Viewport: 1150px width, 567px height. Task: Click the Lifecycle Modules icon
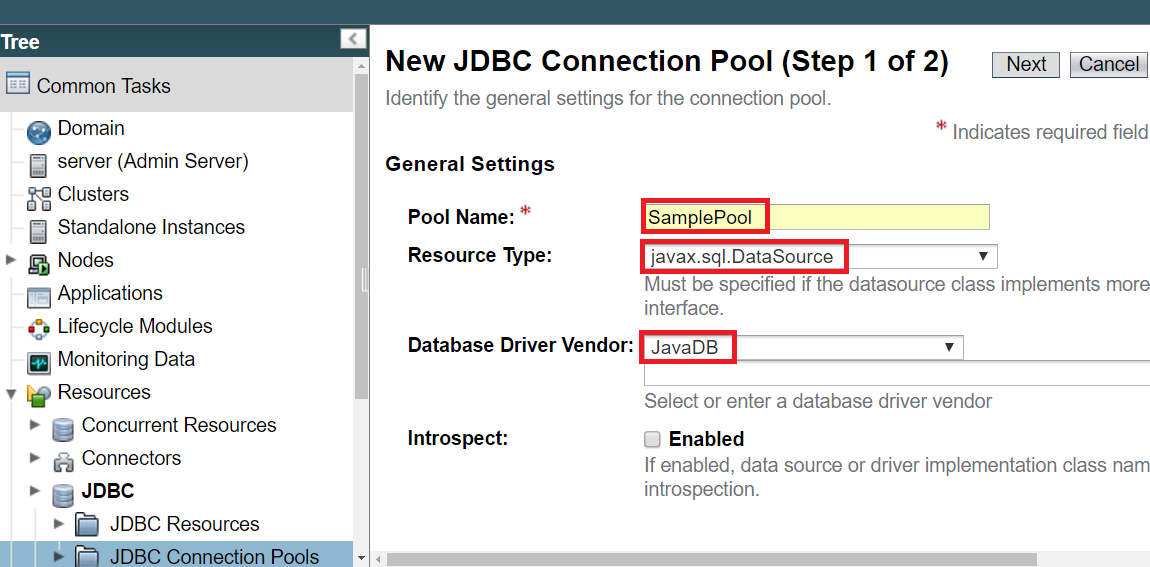click(38, 329)
